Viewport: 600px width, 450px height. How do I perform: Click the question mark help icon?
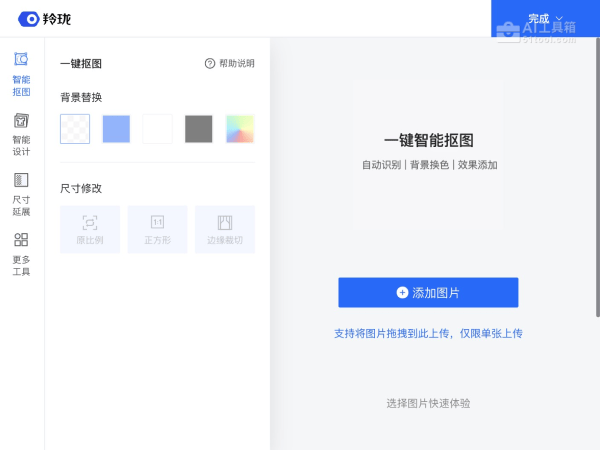click(210, 63)
